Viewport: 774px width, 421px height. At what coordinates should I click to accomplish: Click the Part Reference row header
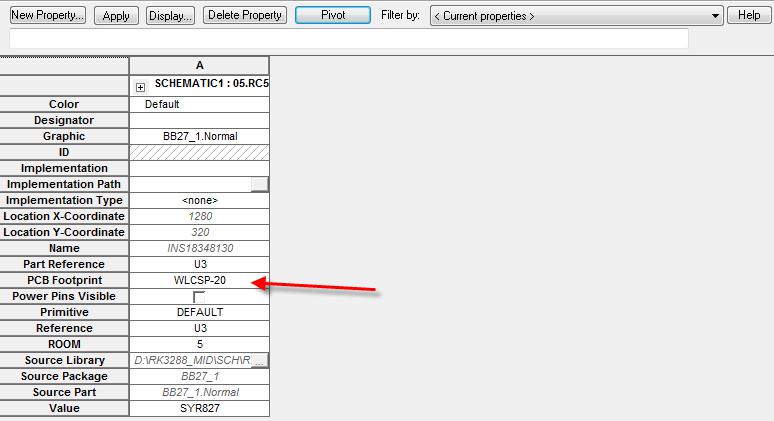coord(64,264)
